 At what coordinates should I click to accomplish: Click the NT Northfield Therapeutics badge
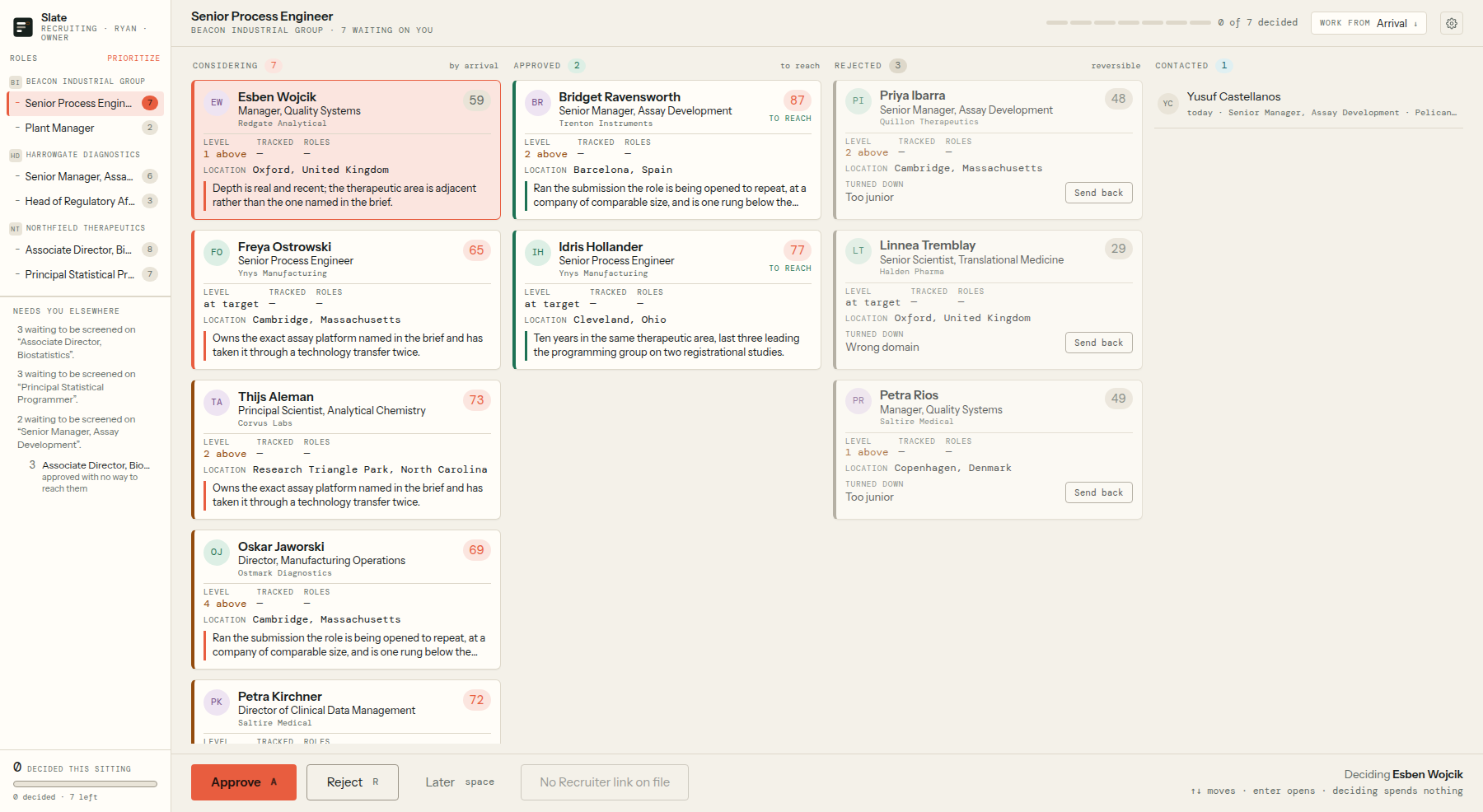[15, 229]
